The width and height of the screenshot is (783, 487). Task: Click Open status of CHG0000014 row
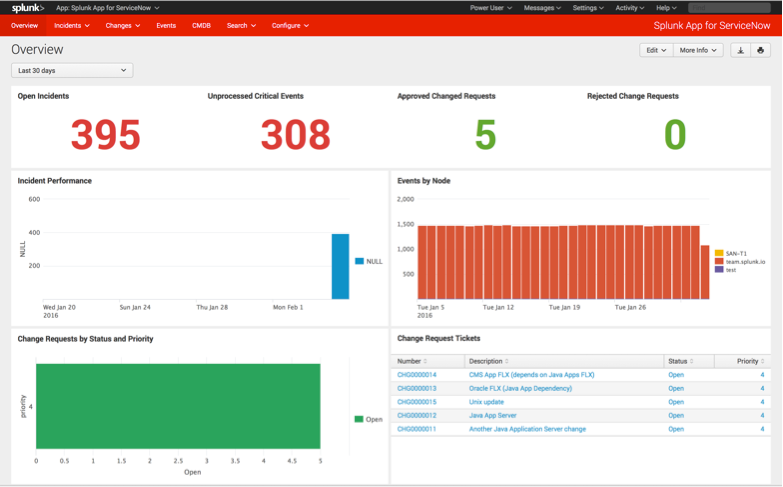click(676, 375)
